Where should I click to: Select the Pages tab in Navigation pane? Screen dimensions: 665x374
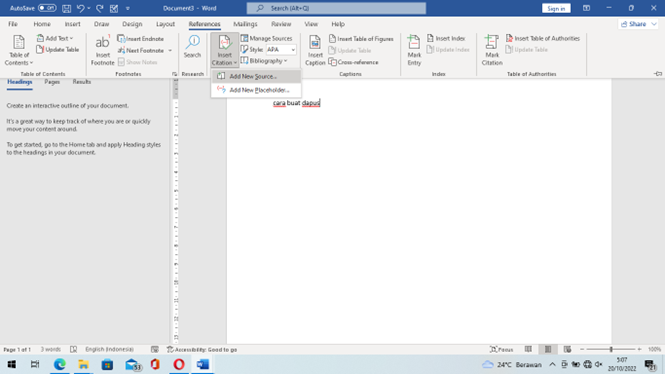point(52,82)
